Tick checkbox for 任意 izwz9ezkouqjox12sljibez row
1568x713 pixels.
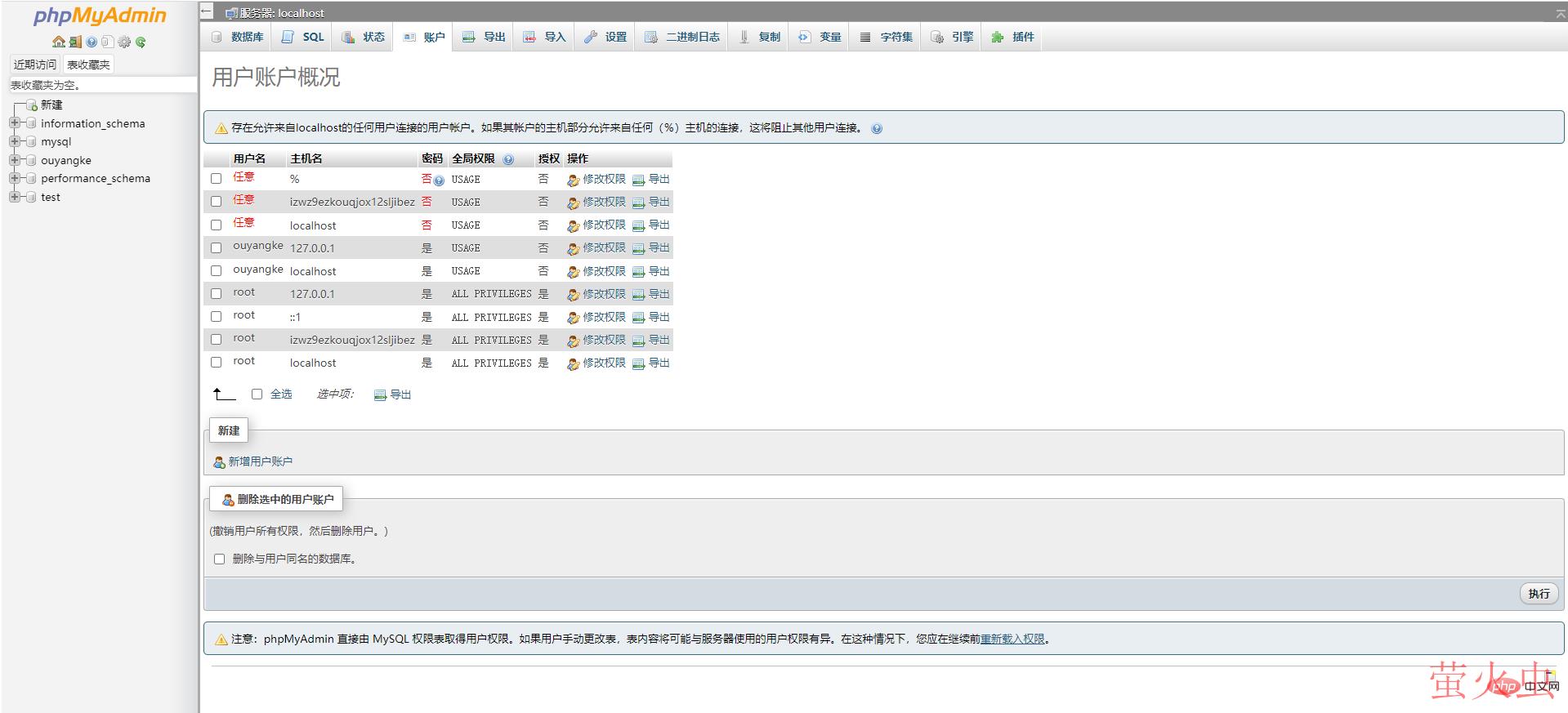(x=217, y=201)
